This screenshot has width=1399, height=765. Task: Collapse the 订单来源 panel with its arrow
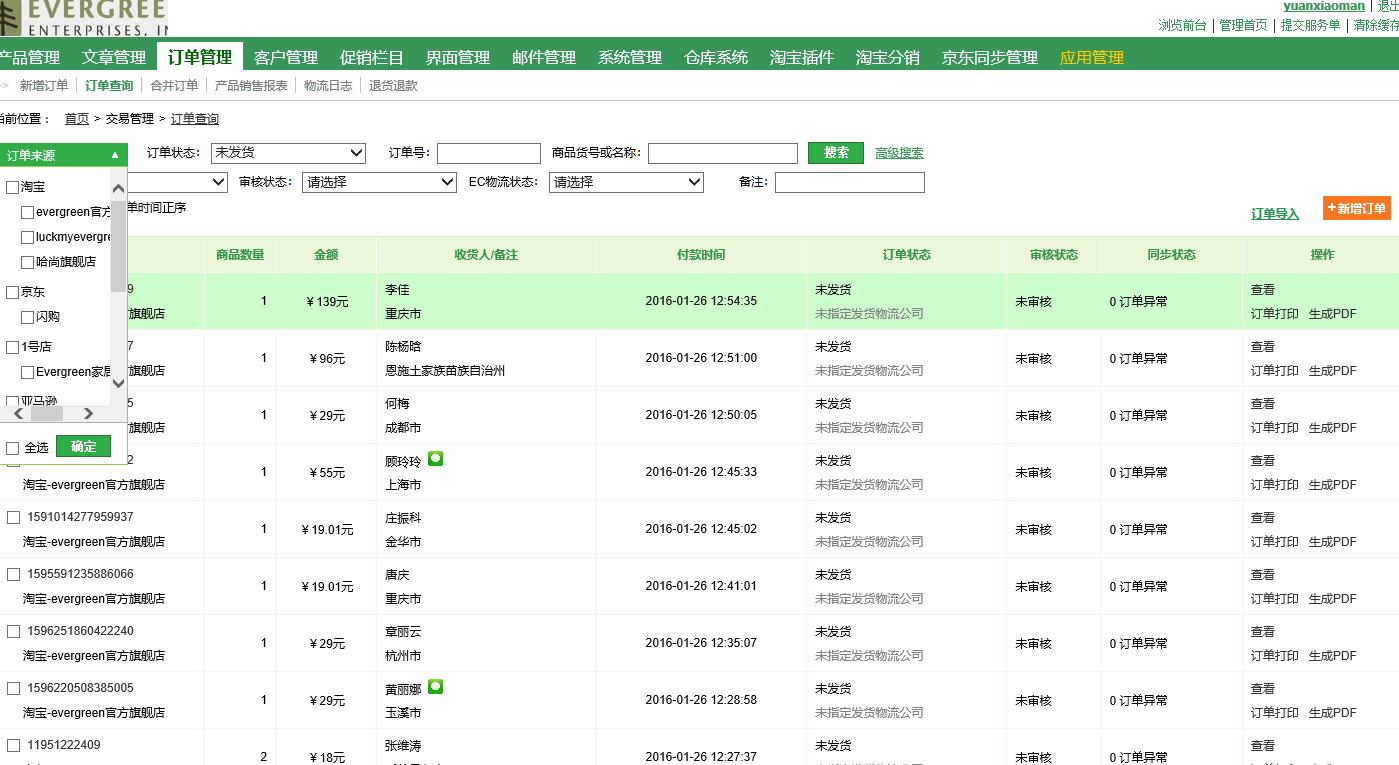pos(115,155)
